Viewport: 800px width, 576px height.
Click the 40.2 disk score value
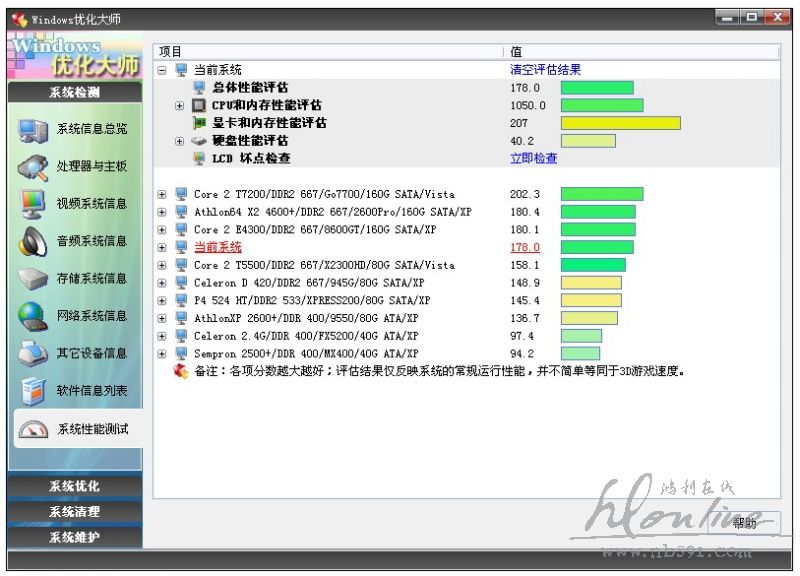coord(522,141)
